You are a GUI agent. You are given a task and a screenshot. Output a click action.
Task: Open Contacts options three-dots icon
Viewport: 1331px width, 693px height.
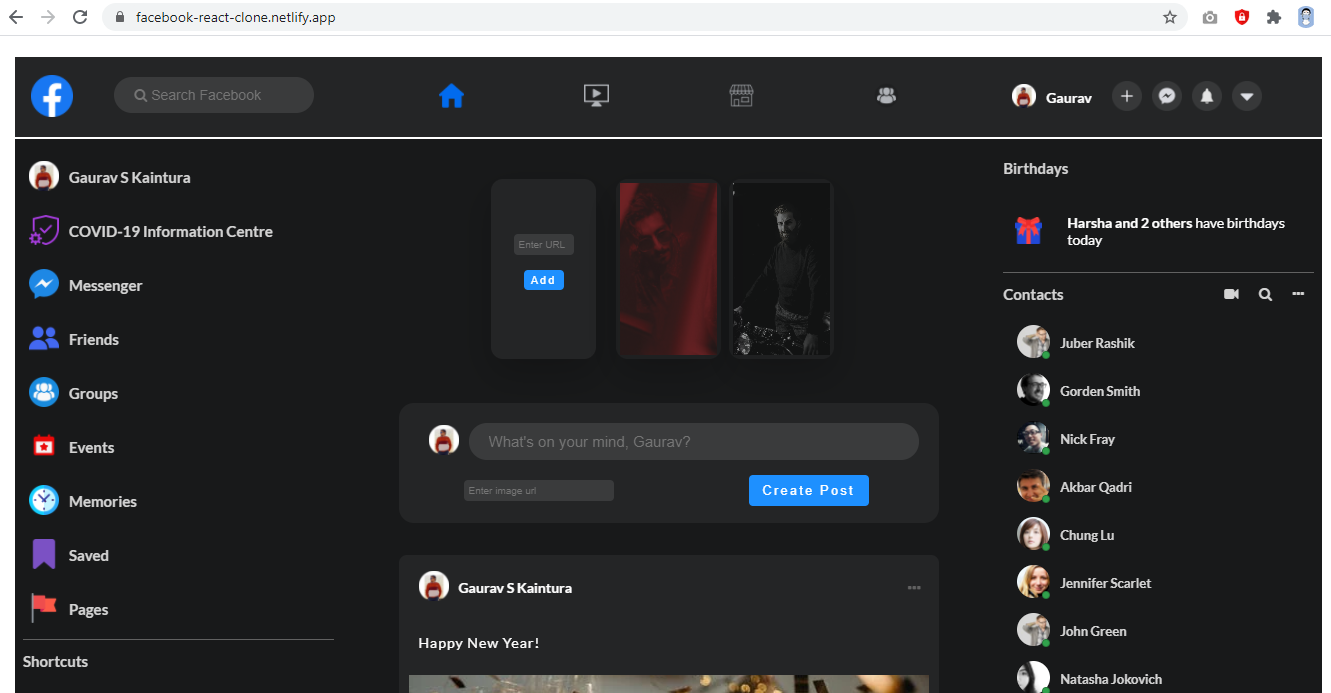(1298, 294)
